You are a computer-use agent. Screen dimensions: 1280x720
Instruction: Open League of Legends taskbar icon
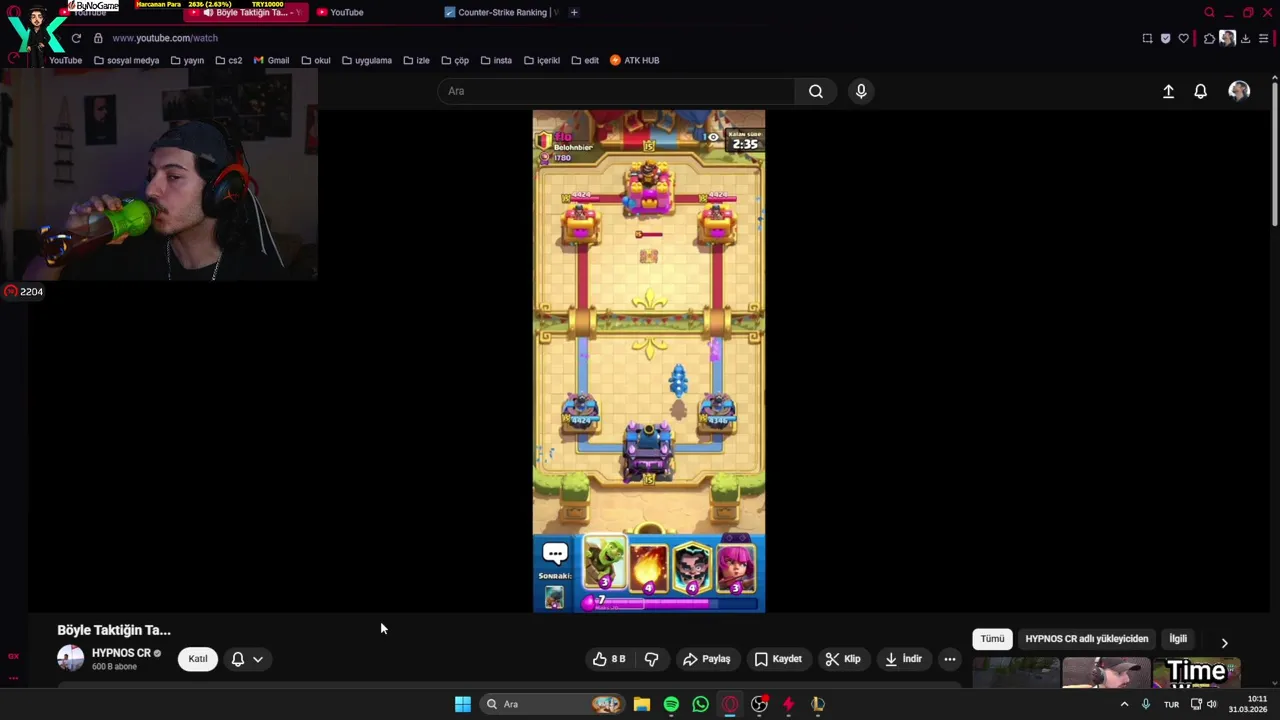point(817,704)
